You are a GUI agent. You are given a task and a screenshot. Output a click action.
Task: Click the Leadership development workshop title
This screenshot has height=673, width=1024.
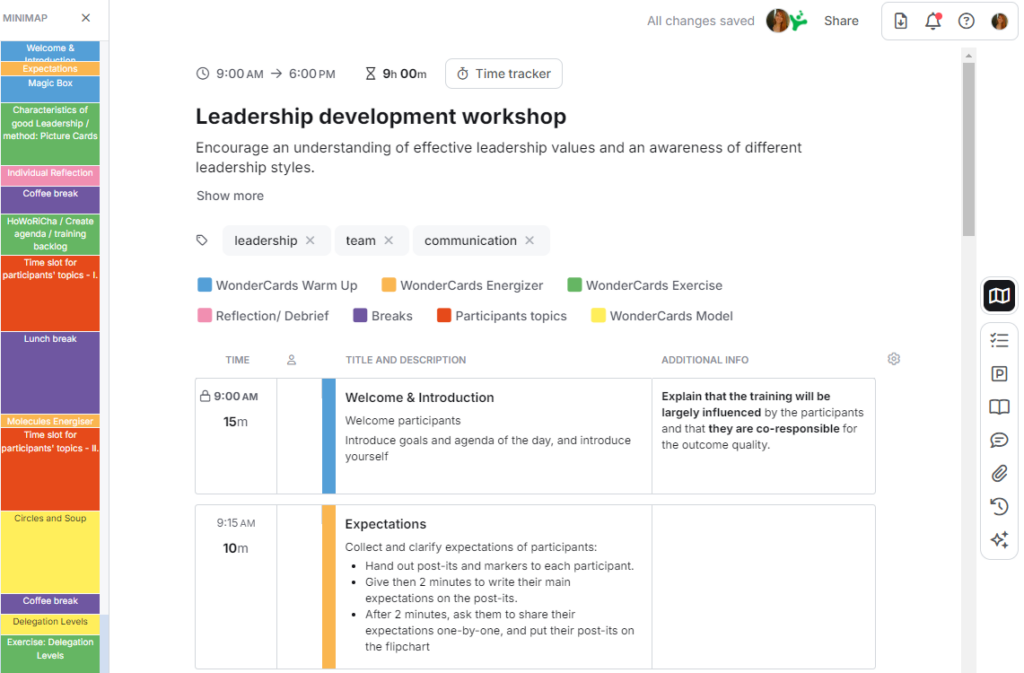[381, 117]
